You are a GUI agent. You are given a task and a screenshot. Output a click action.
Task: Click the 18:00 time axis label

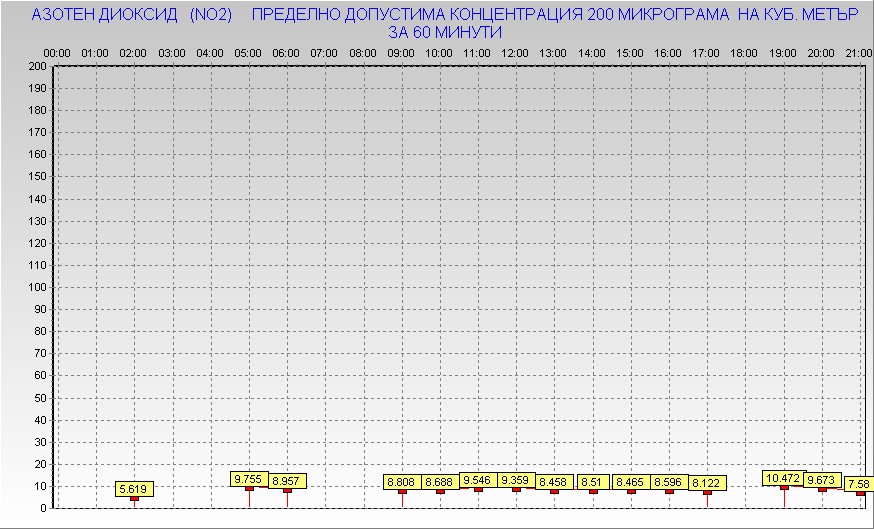tap(745, 52)
